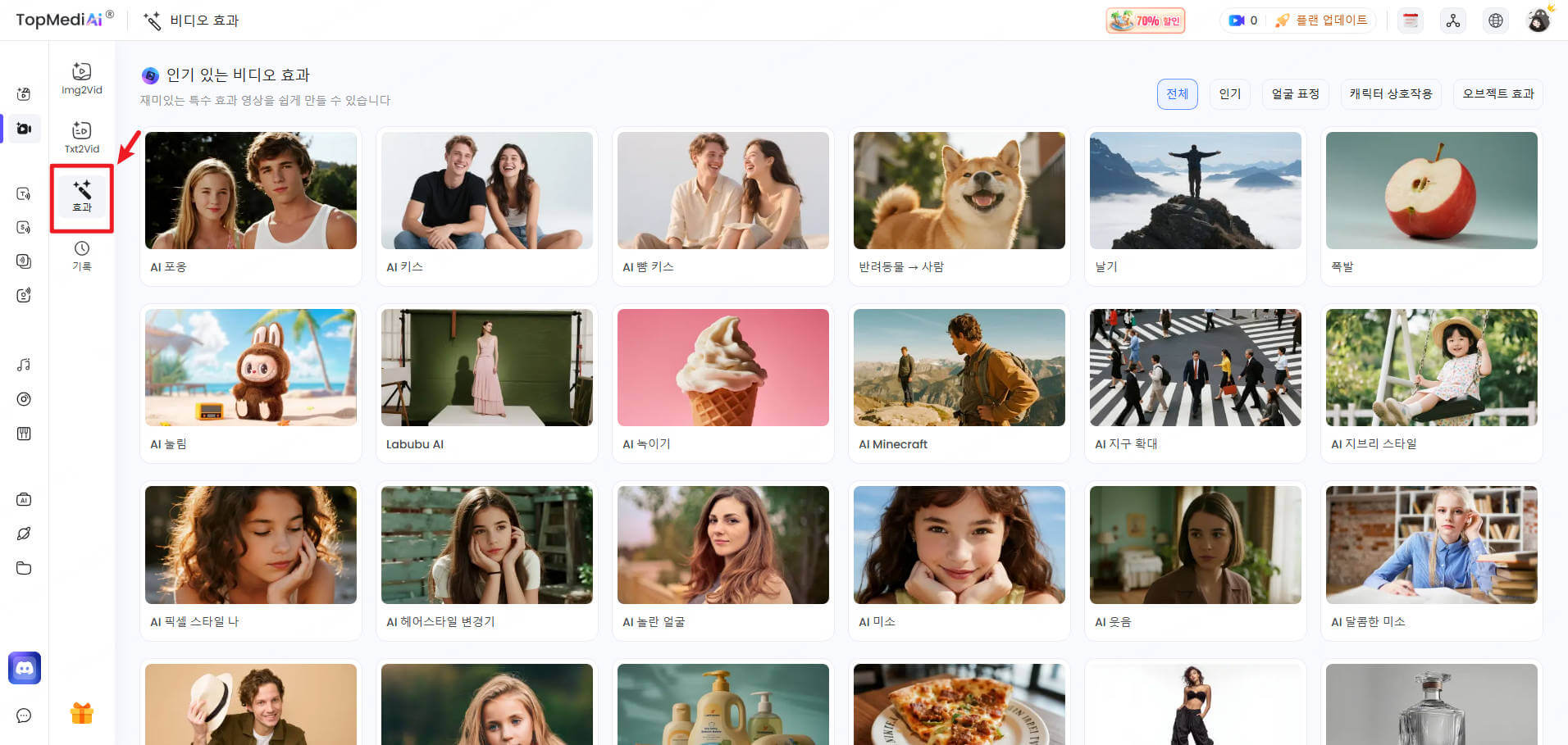Open the disc record rail icon
This screenshot has width=1568, height=745.
pyautogui.click(x=24, y=399)
